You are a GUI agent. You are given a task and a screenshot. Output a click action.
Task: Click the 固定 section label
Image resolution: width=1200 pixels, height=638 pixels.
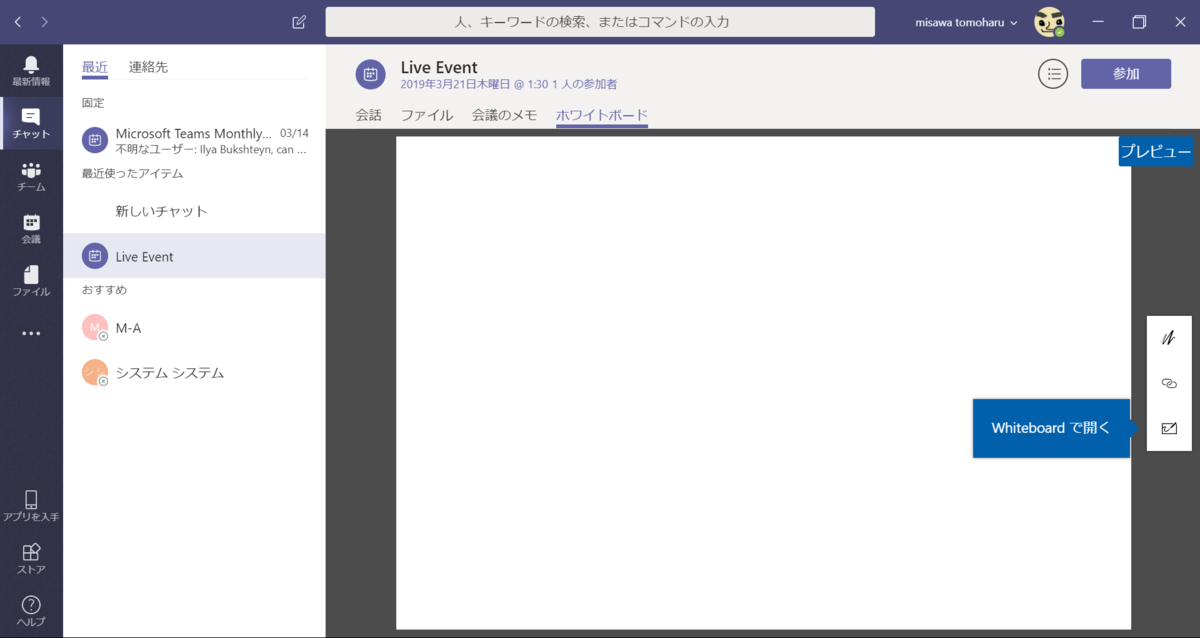[93, 103]
